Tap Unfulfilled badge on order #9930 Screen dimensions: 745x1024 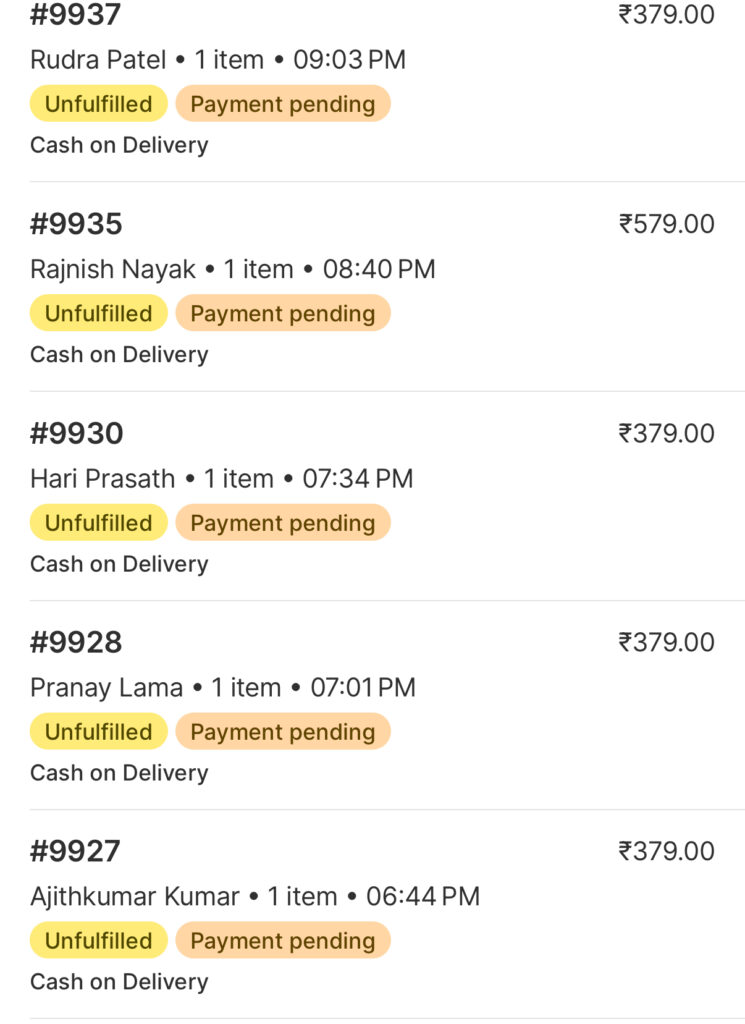(x=98, y=522)
